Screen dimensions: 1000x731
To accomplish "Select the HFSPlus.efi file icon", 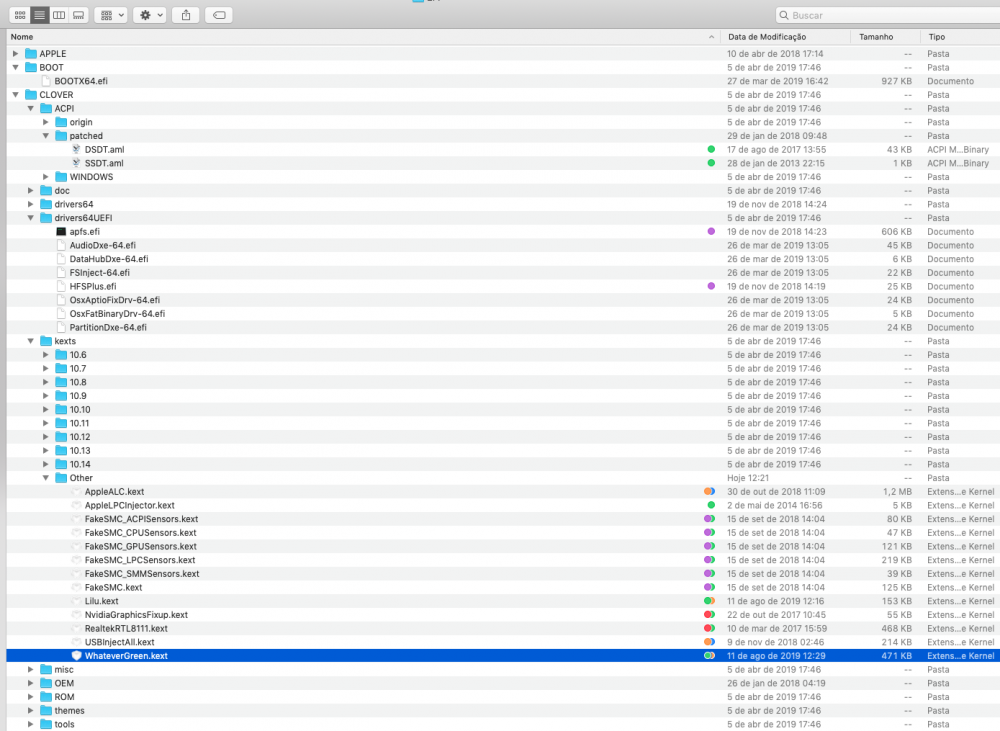I will point(61,286).
